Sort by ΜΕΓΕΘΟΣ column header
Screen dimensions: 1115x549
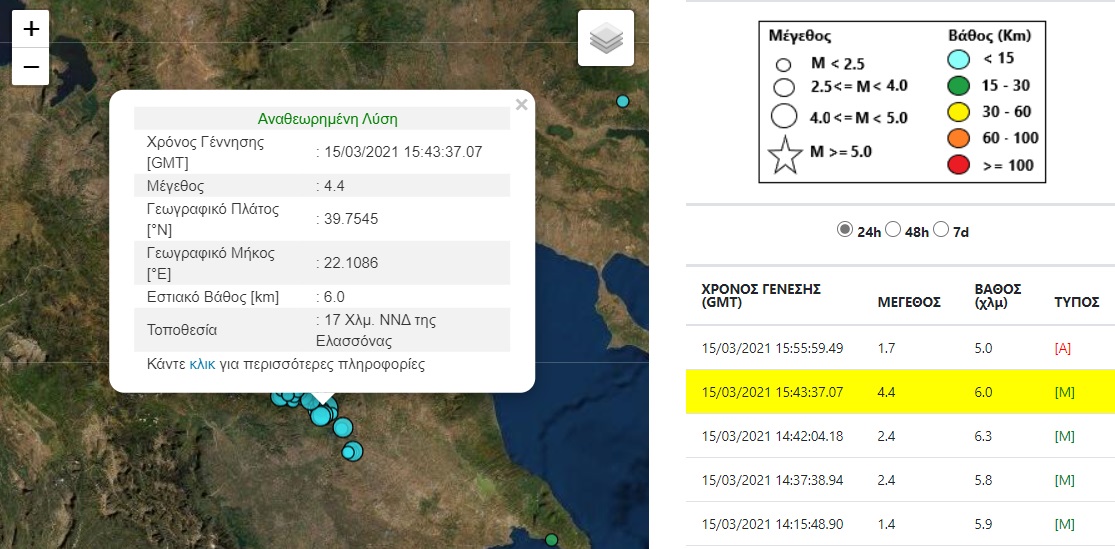(x=908, y=302)
